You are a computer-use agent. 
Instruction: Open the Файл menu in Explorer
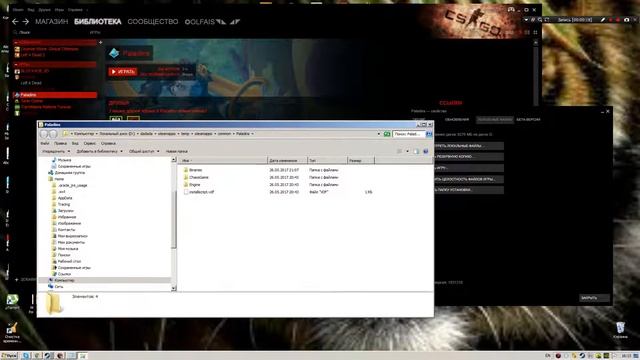[x=45, y=144]
